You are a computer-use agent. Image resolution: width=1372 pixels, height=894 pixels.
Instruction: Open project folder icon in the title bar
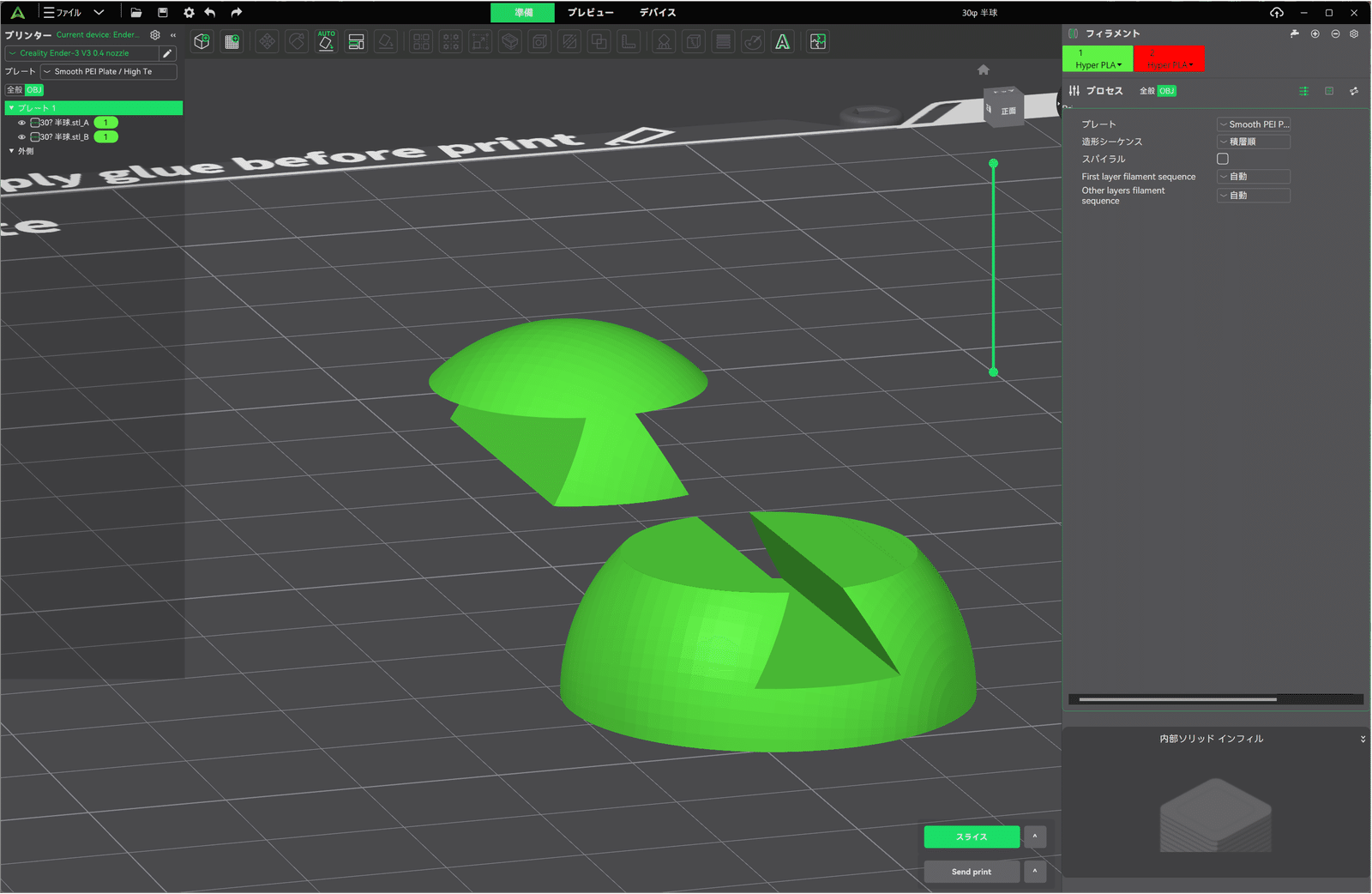(136, 12)
